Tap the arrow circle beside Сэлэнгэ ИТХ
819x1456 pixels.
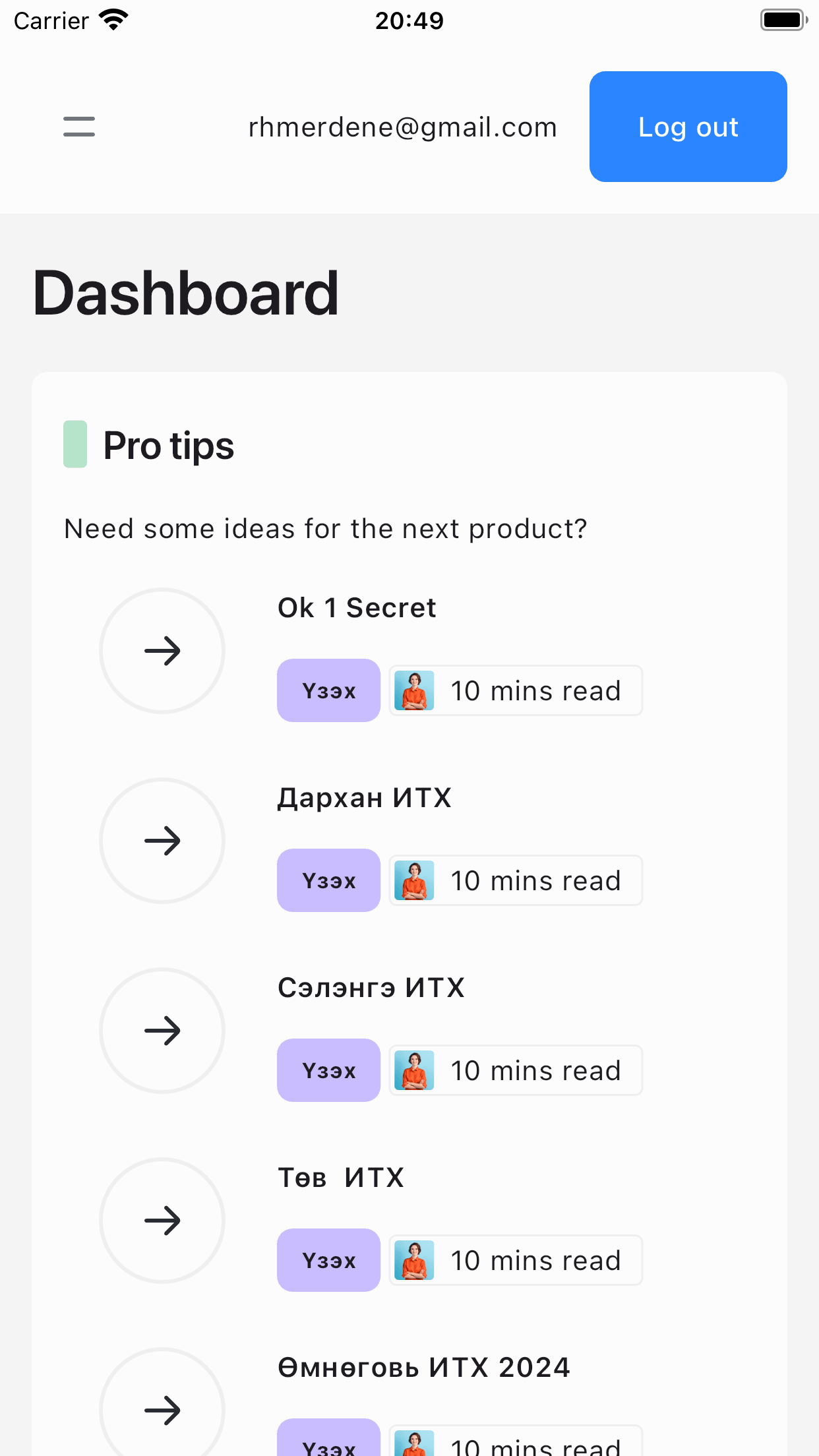point(162,1031)
